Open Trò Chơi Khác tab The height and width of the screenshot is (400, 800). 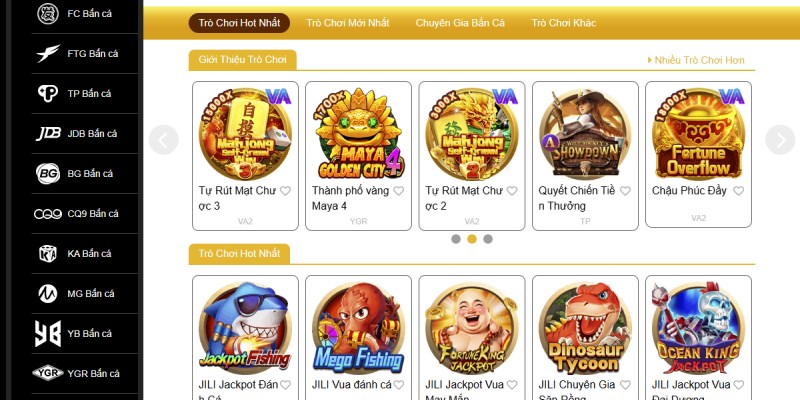click(x=563, y=23)
